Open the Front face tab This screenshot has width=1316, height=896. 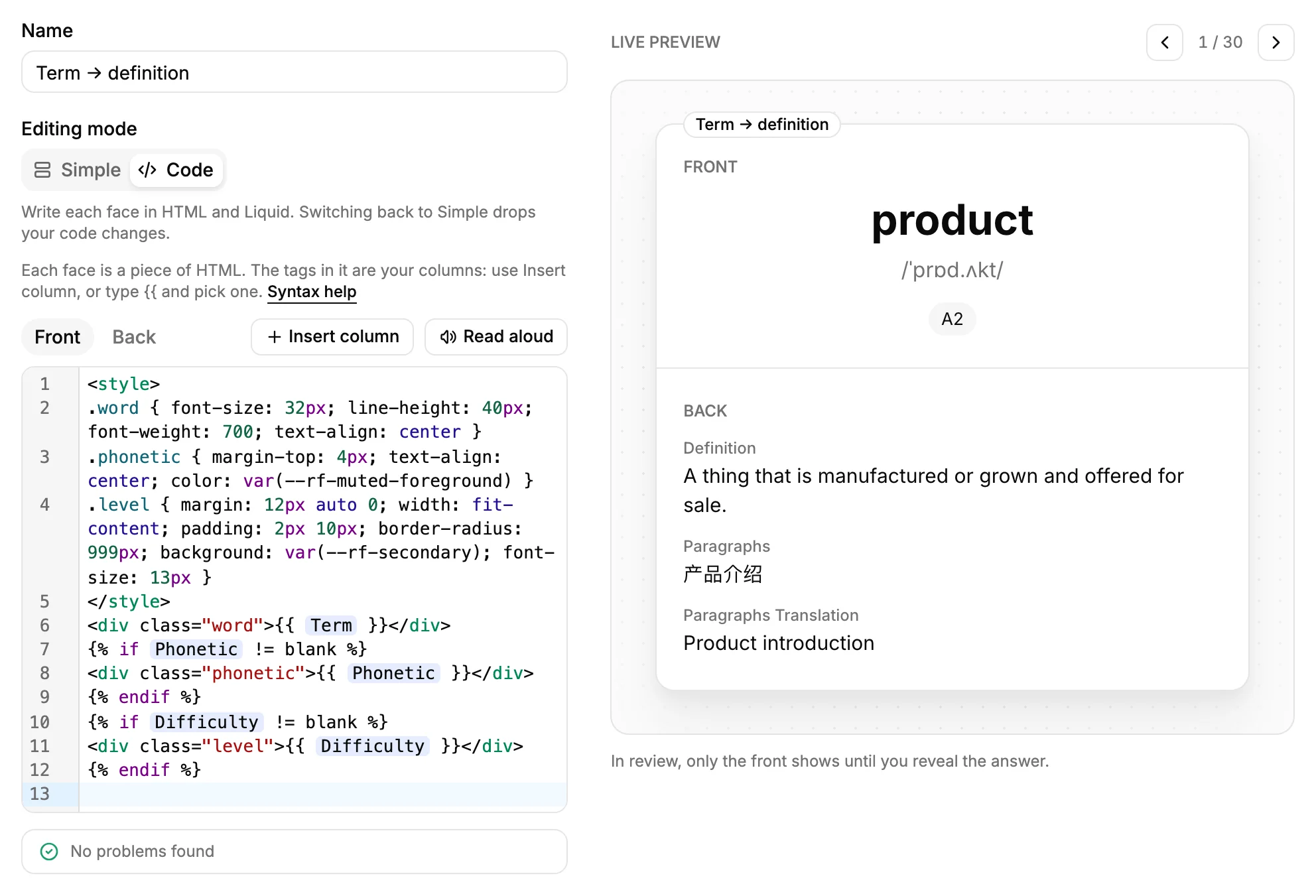point(58,337)
